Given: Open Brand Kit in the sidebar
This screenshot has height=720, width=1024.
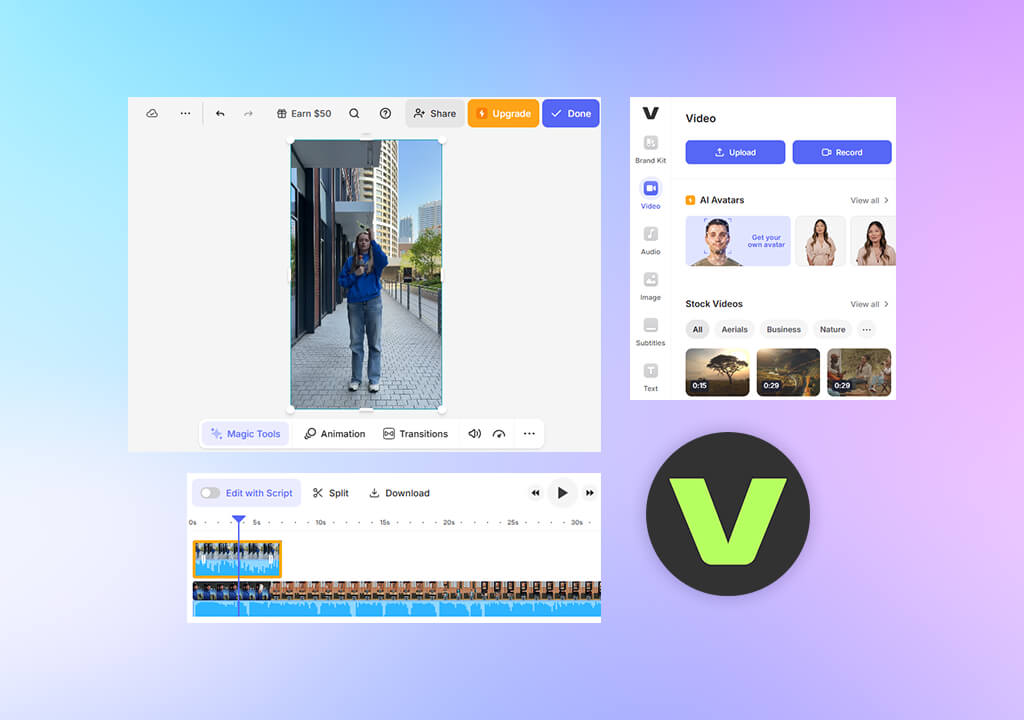Looking at the screenshot, I should point(650,150).
